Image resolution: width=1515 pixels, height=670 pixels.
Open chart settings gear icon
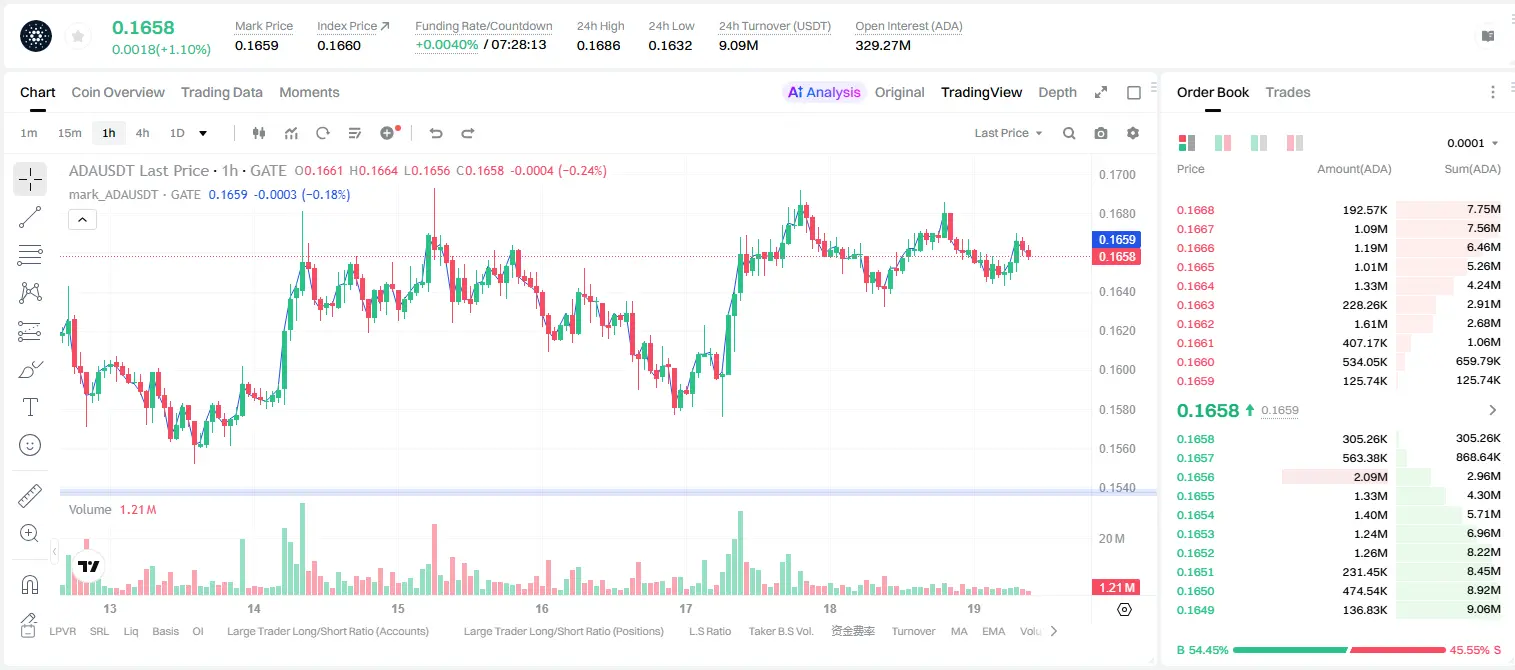[x=1133, y=133]
